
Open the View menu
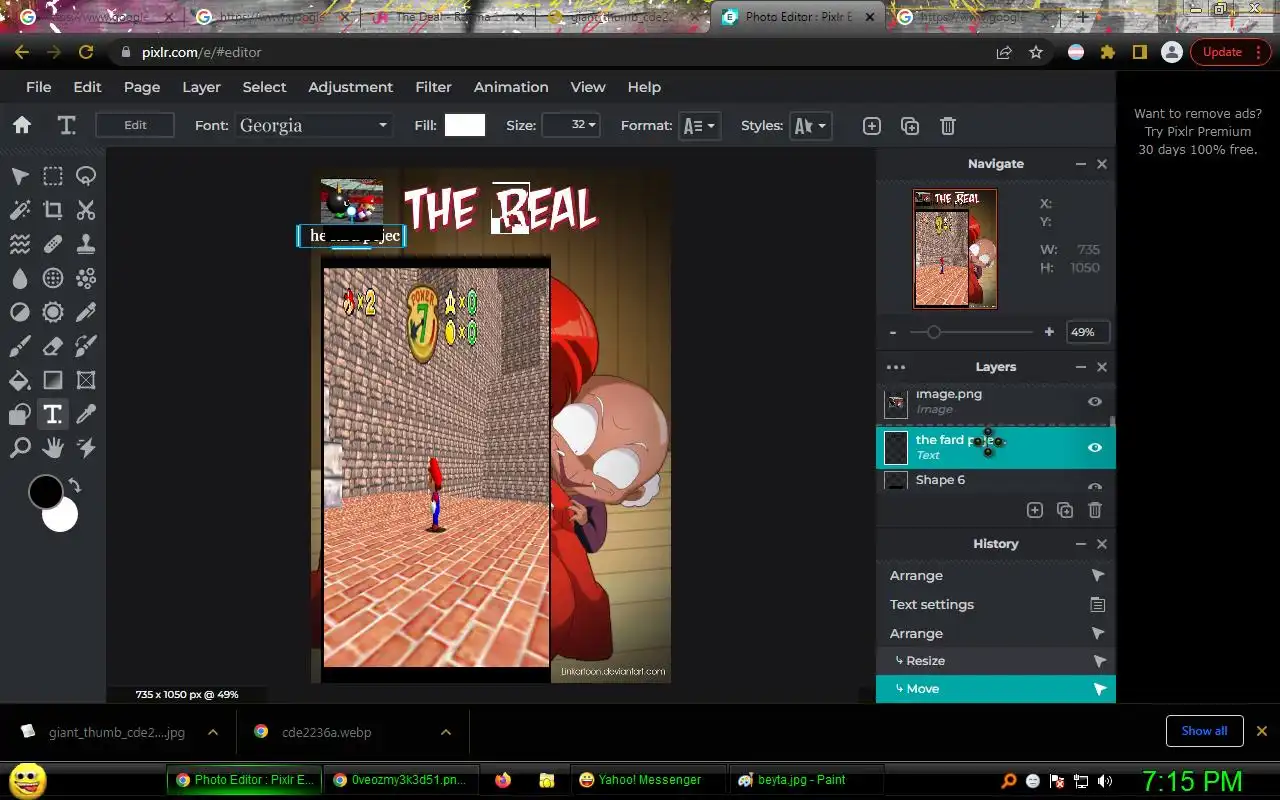tap(588, 87)
